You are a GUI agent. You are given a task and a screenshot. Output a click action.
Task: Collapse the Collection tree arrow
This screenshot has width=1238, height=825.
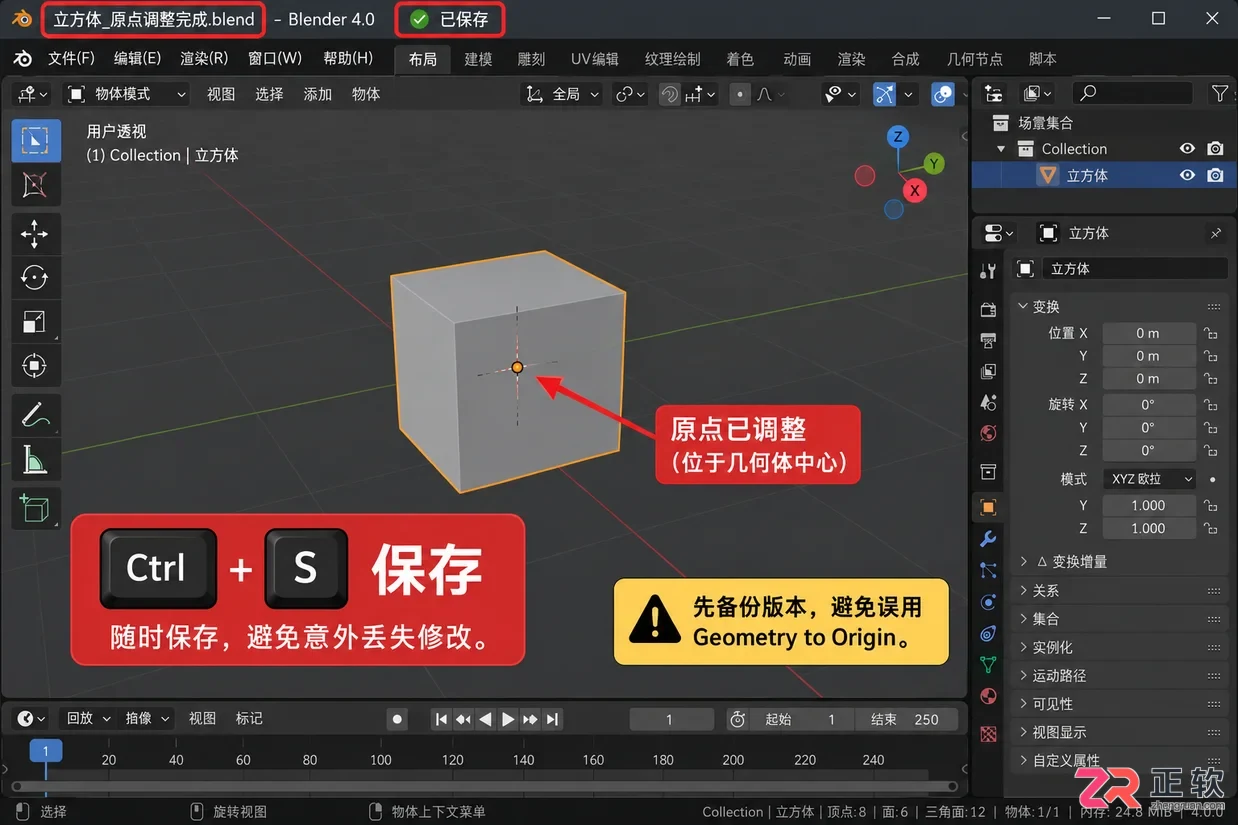(x=1001, y=149)
